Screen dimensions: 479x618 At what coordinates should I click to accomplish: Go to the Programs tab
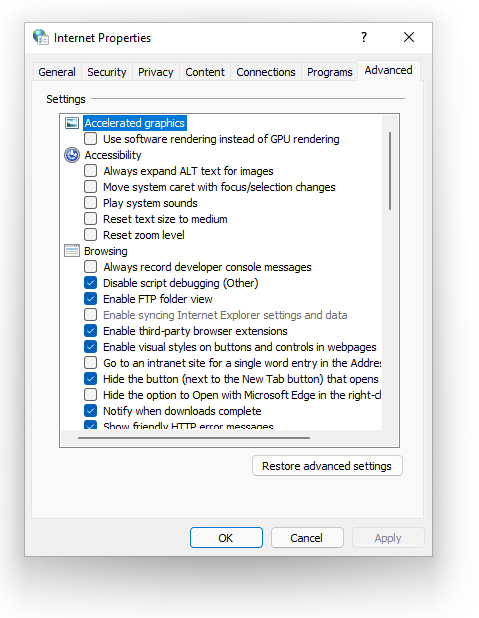(x=330, y=72)
